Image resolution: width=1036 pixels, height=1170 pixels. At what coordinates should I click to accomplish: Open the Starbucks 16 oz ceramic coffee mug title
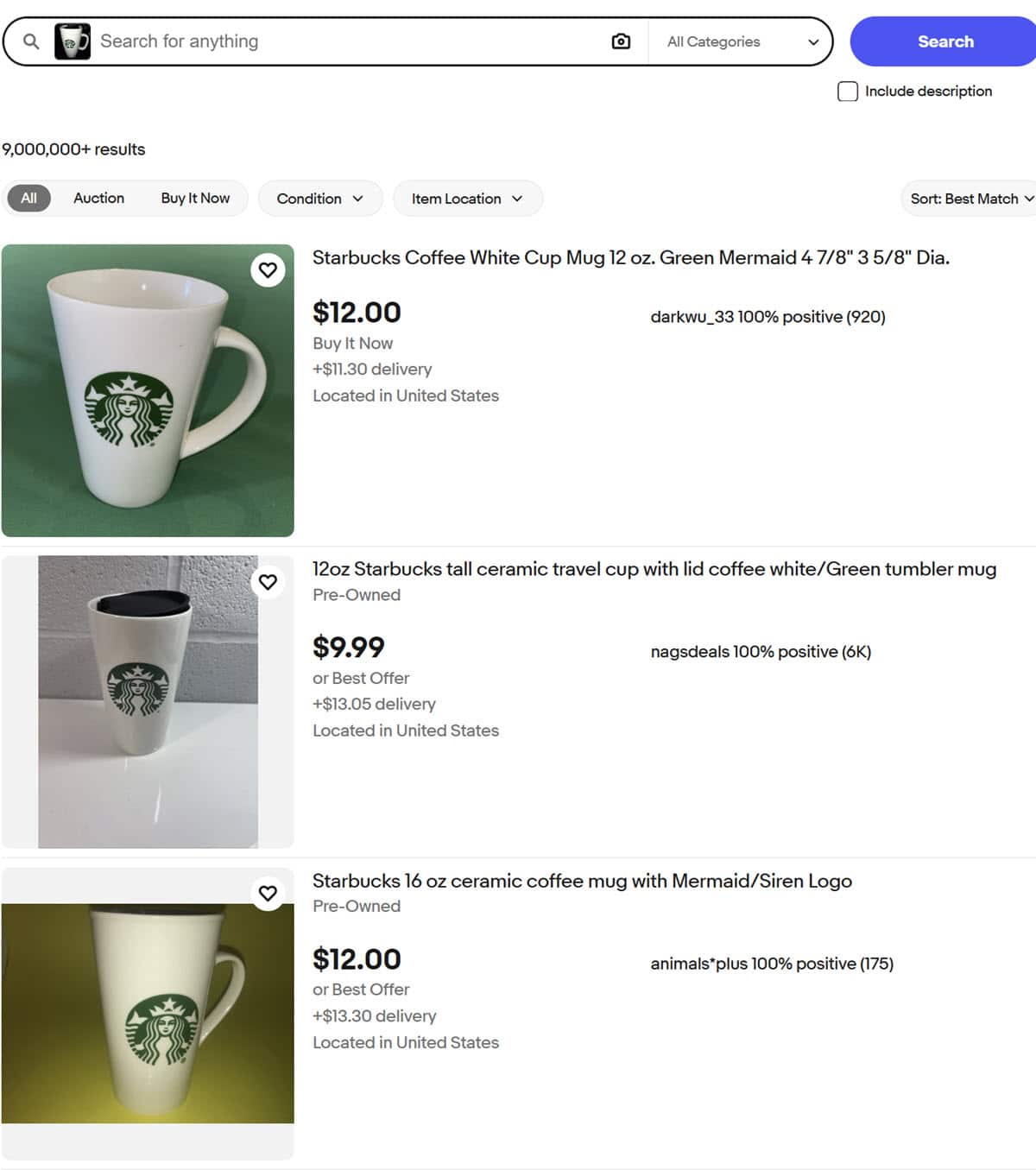pos(582,881)
